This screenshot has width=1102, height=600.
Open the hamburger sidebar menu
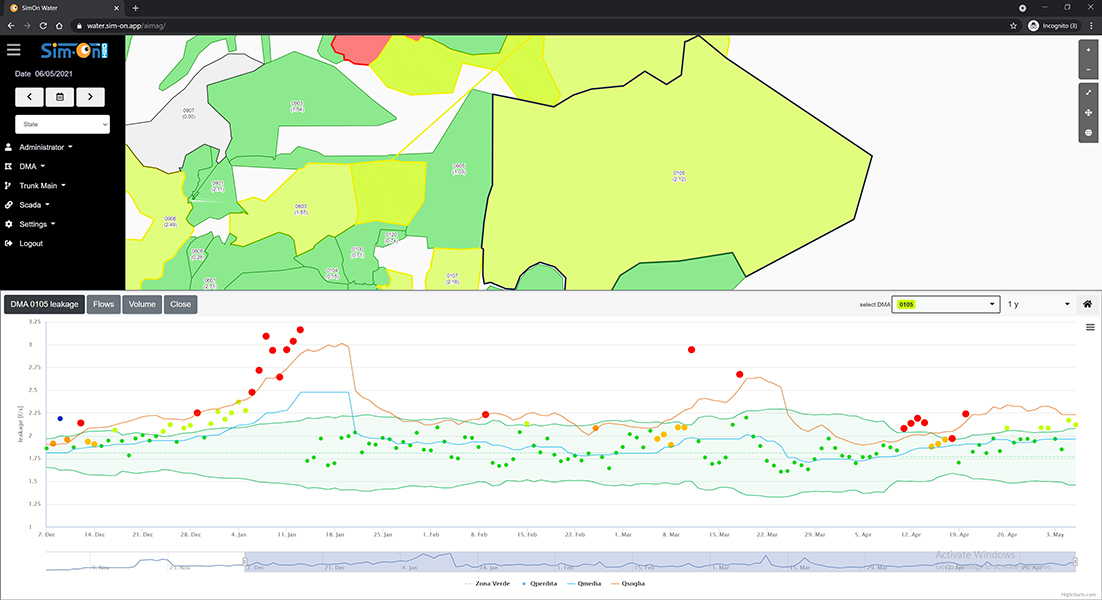coord(13,50)
